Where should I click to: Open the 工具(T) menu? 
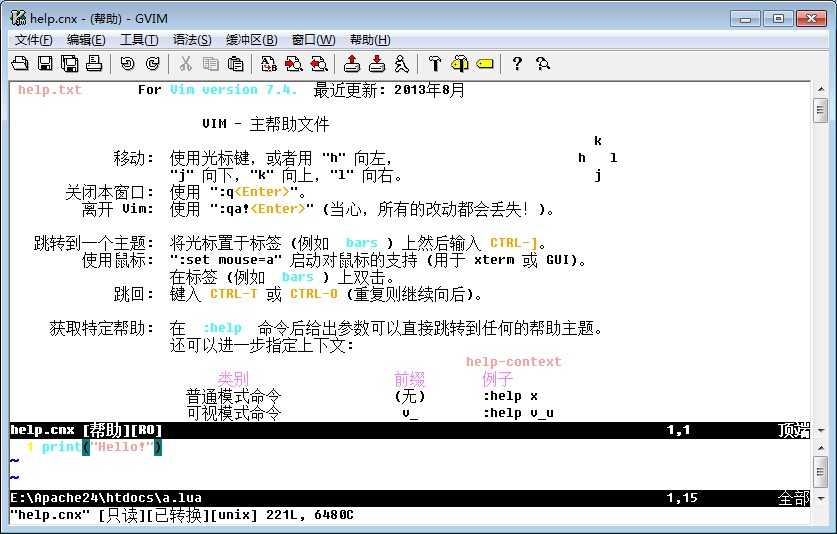point(139,40)
